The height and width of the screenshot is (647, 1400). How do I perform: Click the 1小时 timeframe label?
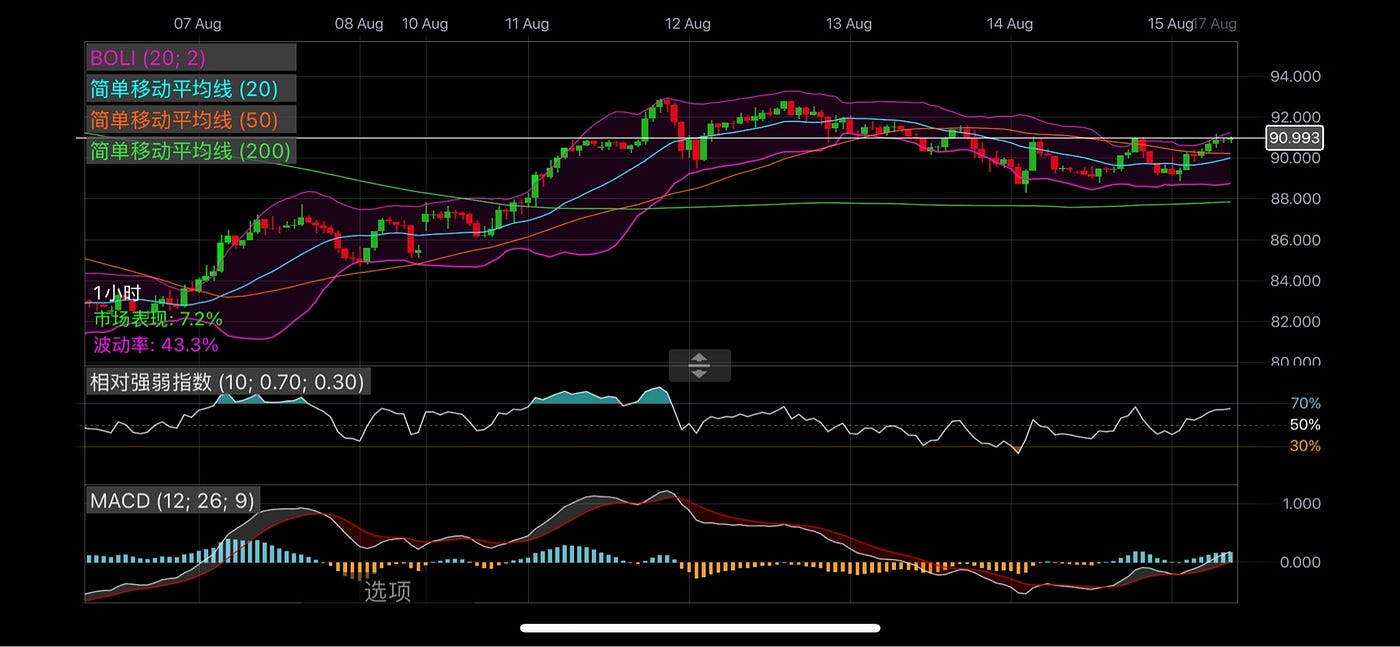[117, 293]
